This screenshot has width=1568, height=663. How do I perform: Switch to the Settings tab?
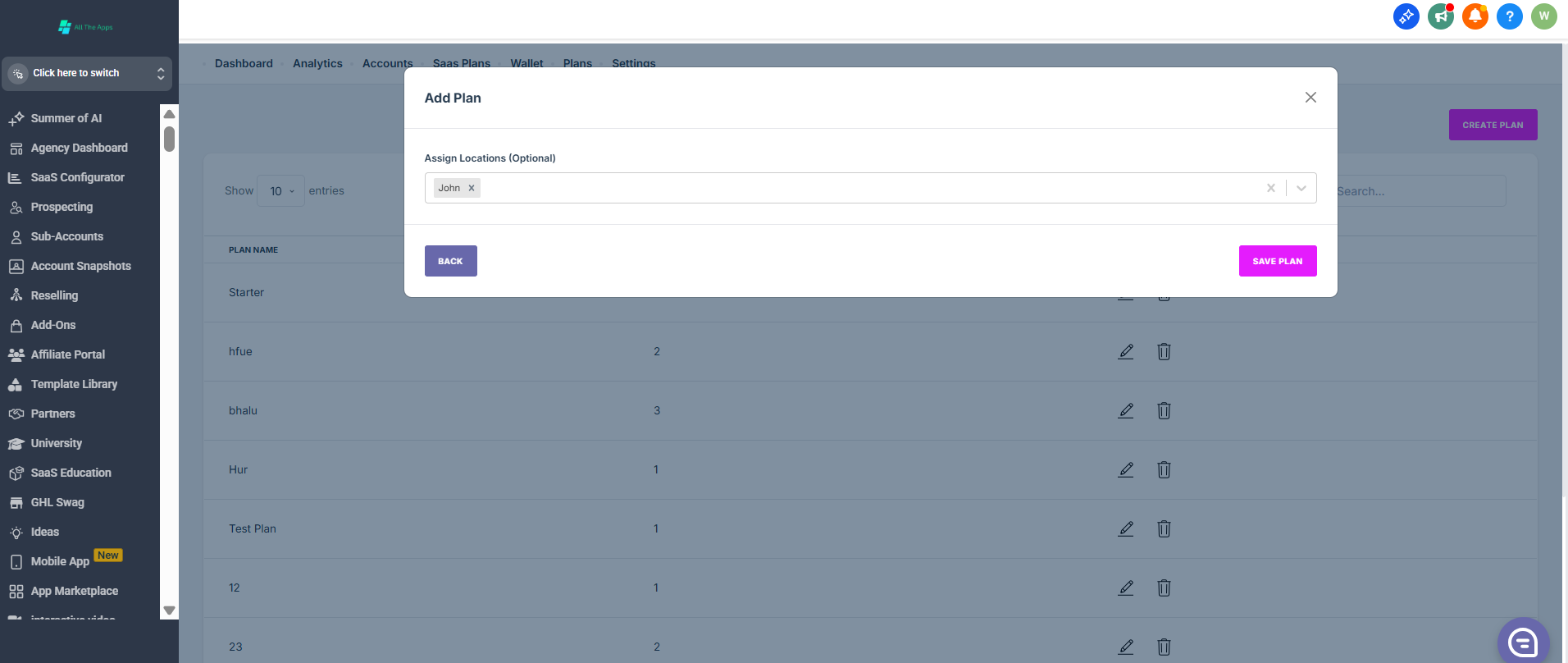[634, 63]
